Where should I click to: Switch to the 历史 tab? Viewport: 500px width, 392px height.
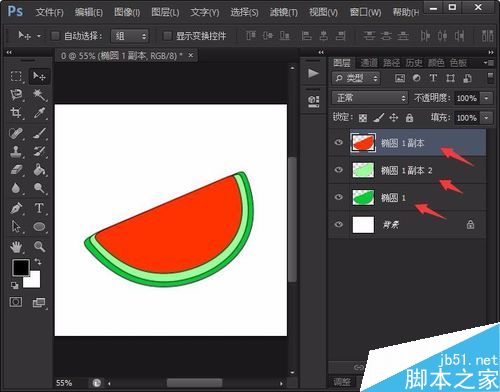coord(414,63)
